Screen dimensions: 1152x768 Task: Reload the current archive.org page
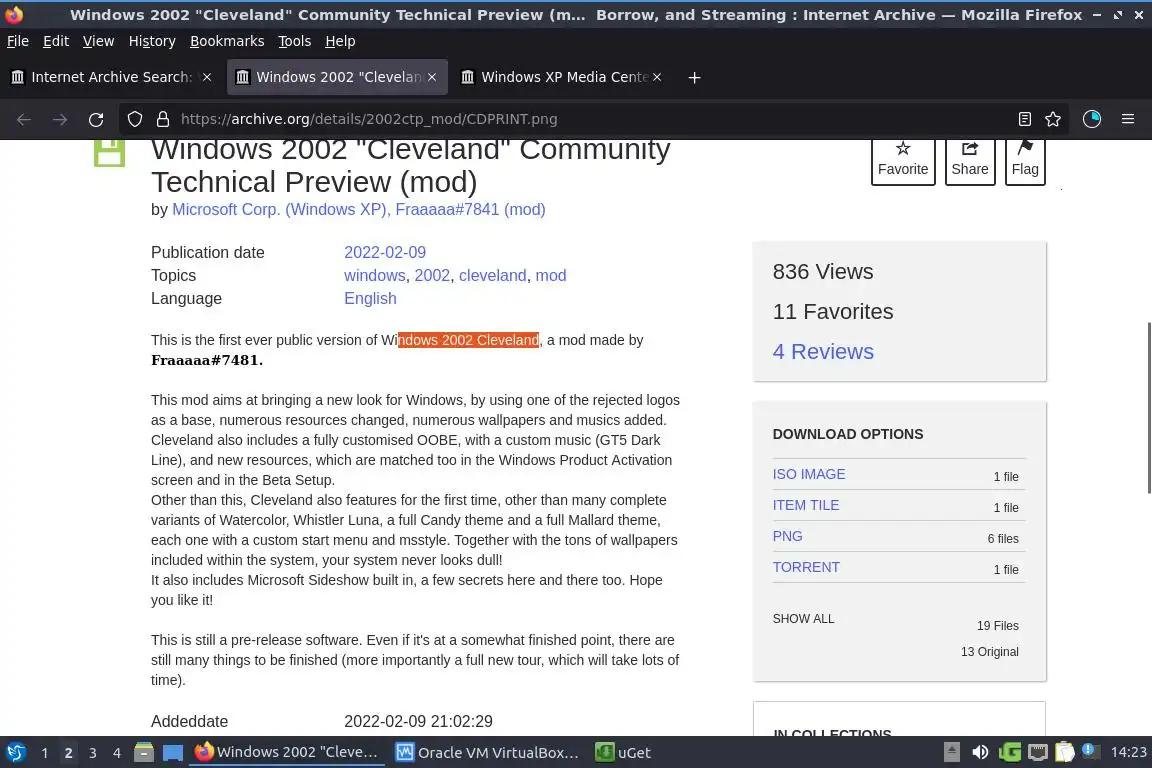coord(96,119)
